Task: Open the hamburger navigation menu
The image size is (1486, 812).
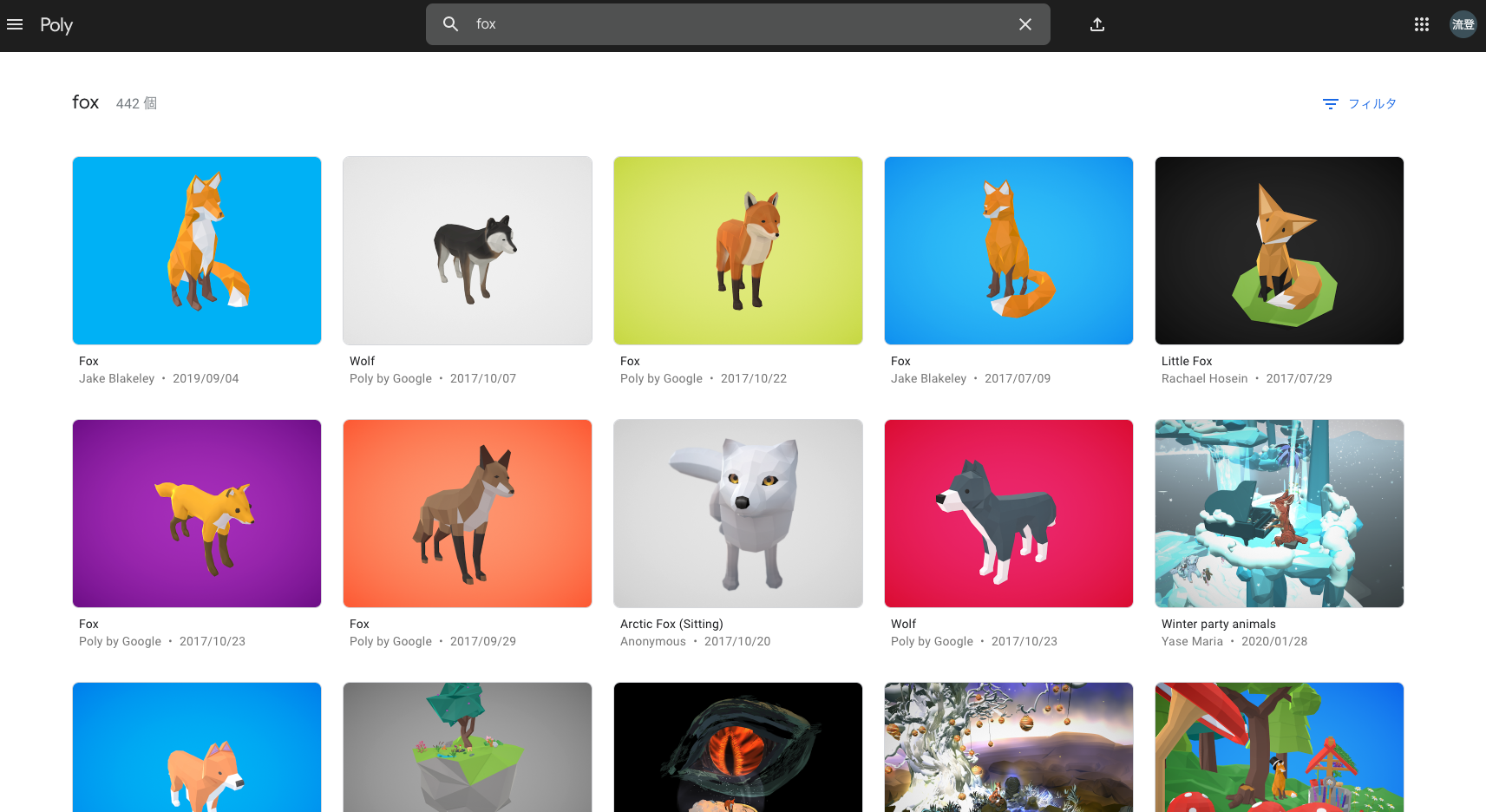Action: (15, 23)
